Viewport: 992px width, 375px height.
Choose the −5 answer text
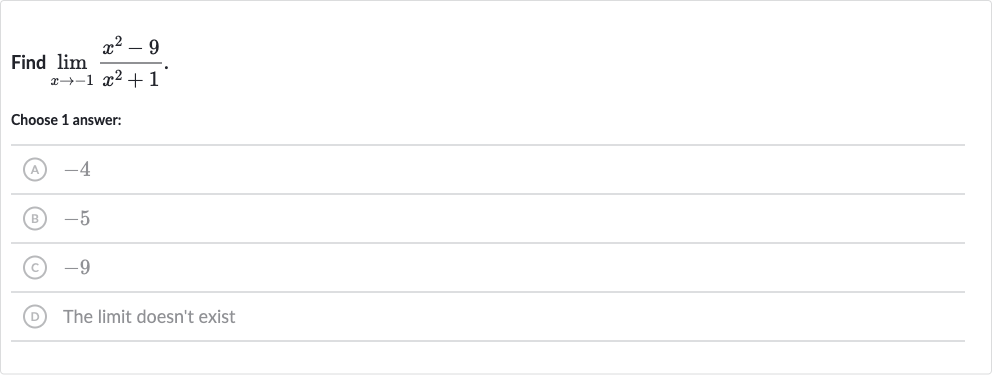tap(77, 219)
